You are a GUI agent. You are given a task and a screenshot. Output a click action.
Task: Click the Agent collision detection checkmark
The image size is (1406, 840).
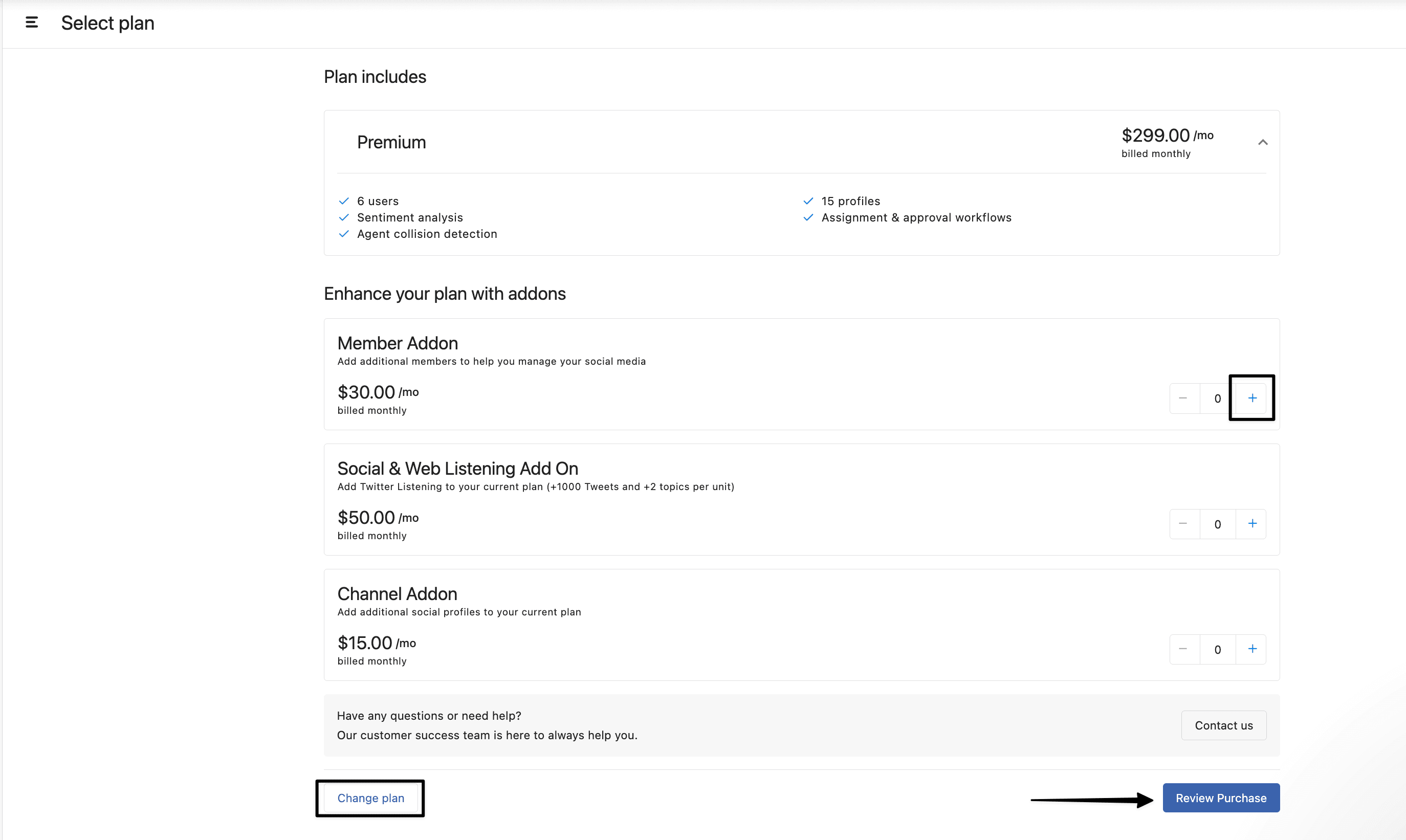(344, 234)
